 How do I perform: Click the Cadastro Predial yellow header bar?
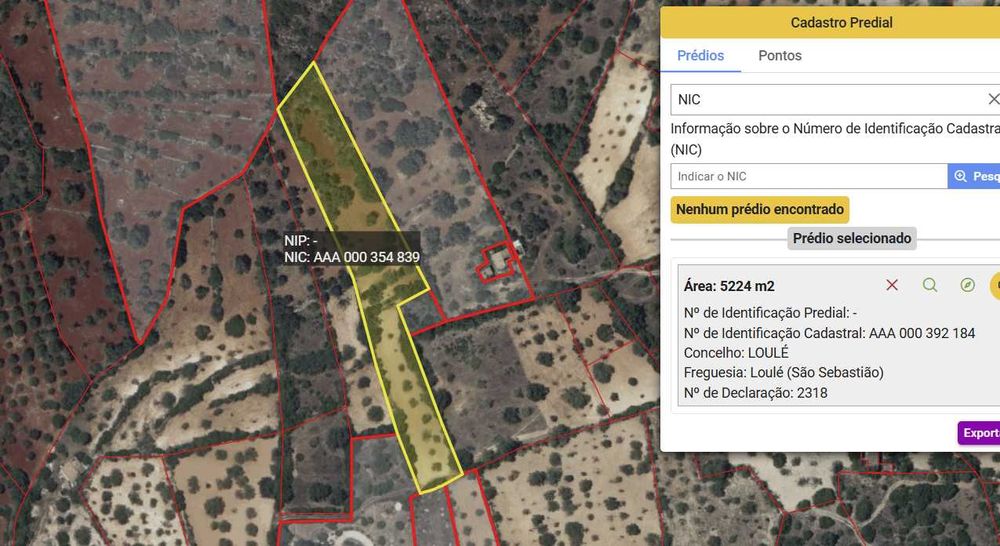tap(830, 22)
